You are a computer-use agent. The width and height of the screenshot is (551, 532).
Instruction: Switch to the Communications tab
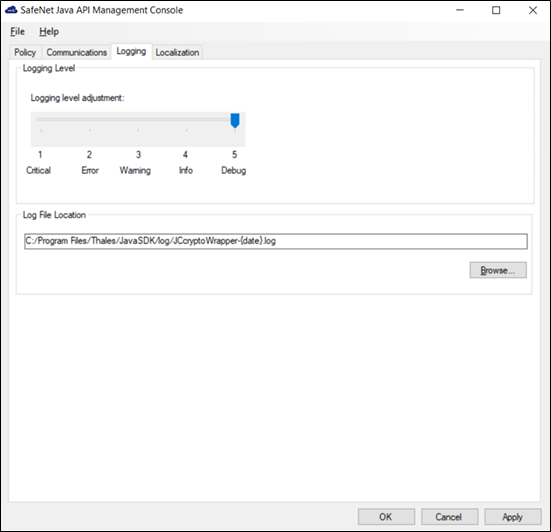(x=76, y=52)
